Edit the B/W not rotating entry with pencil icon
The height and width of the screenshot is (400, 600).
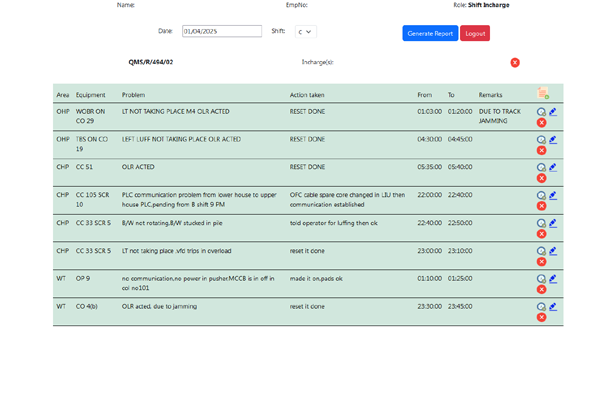(553, 223)
